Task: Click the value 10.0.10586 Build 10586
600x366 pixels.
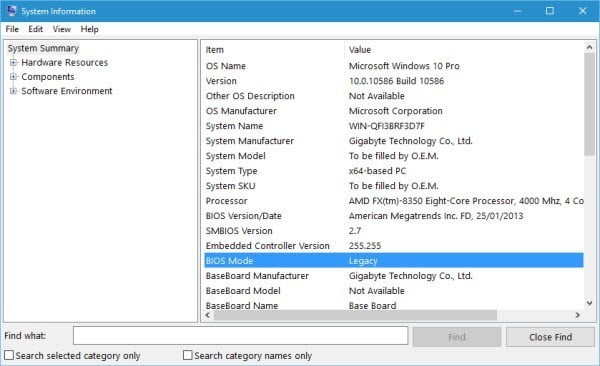Action: [396, 81]
